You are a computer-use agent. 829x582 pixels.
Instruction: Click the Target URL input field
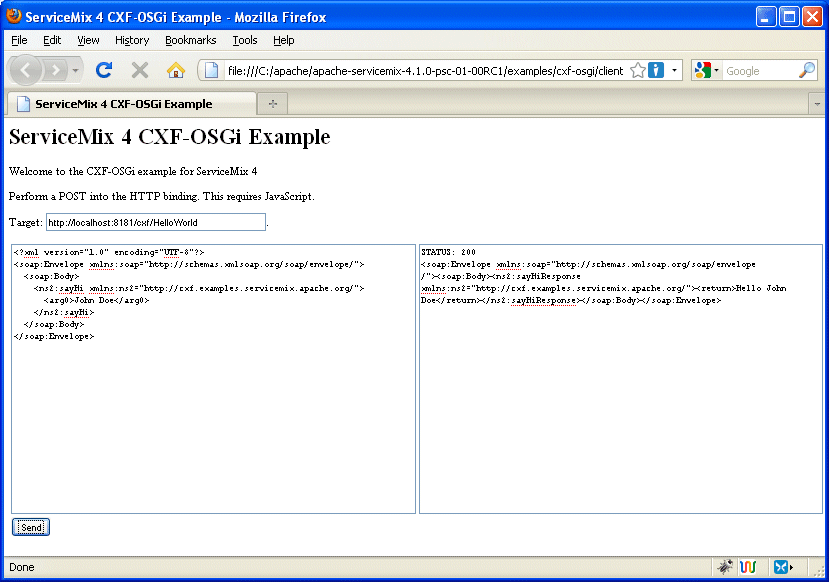coord(156,222)
